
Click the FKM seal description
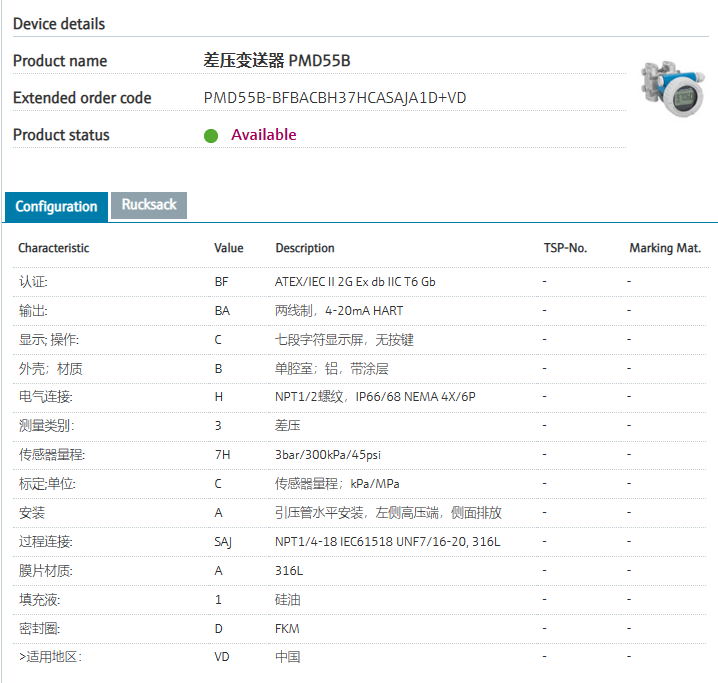287,629
